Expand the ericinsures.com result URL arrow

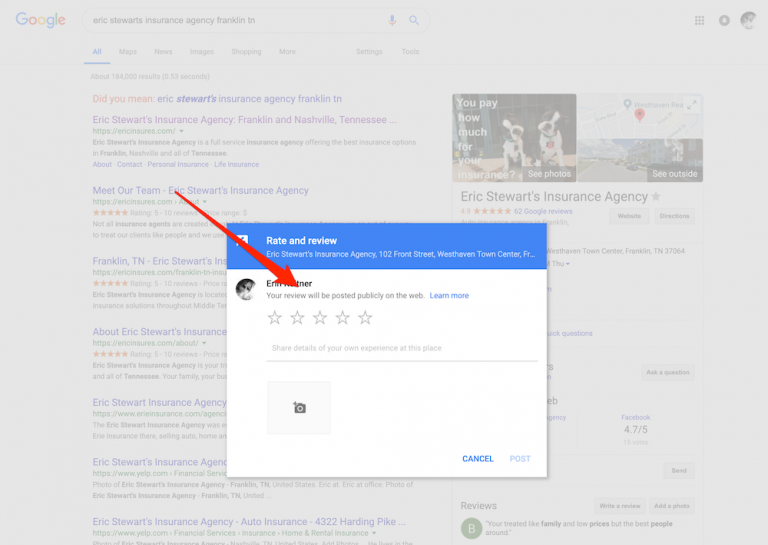click(x=181, y=131)
